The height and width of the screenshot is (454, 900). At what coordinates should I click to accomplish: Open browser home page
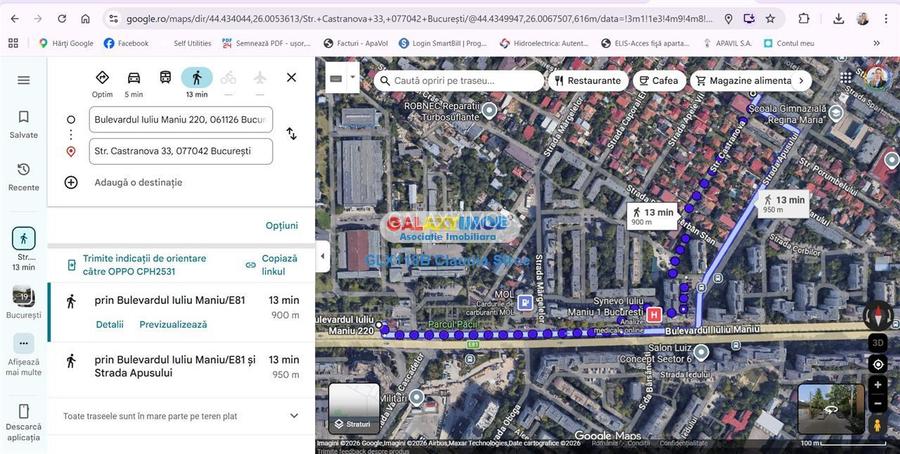tap(86, 19)
